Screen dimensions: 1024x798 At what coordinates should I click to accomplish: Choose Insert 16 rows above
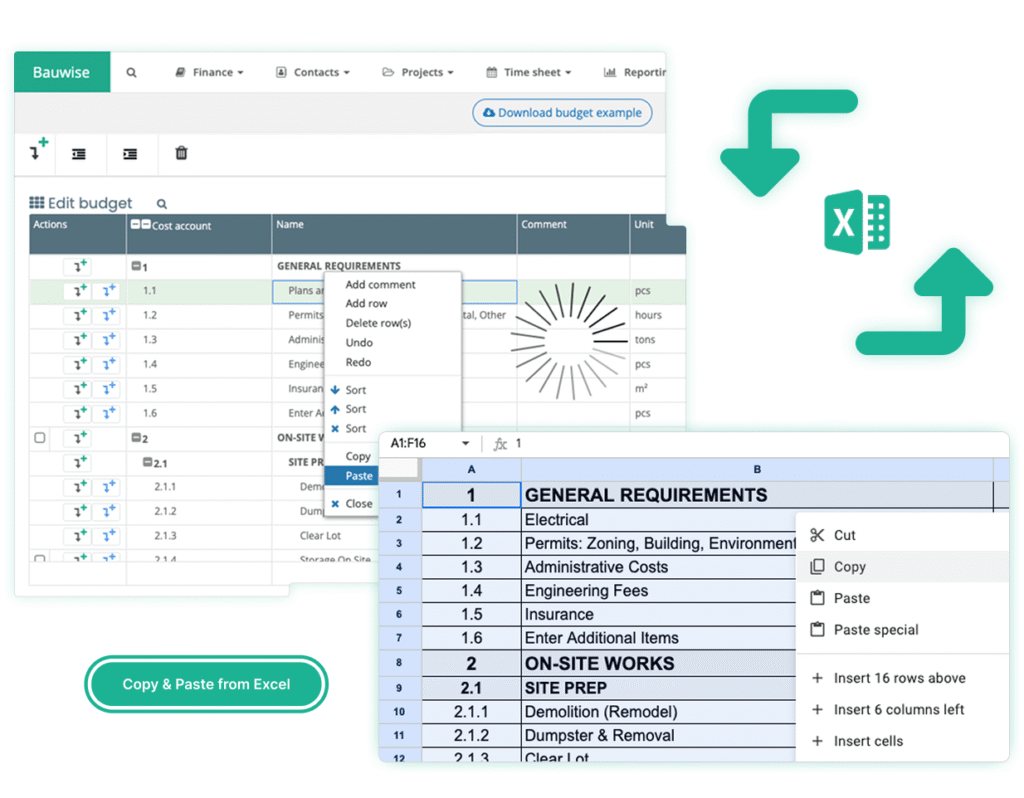coord(899,678)
